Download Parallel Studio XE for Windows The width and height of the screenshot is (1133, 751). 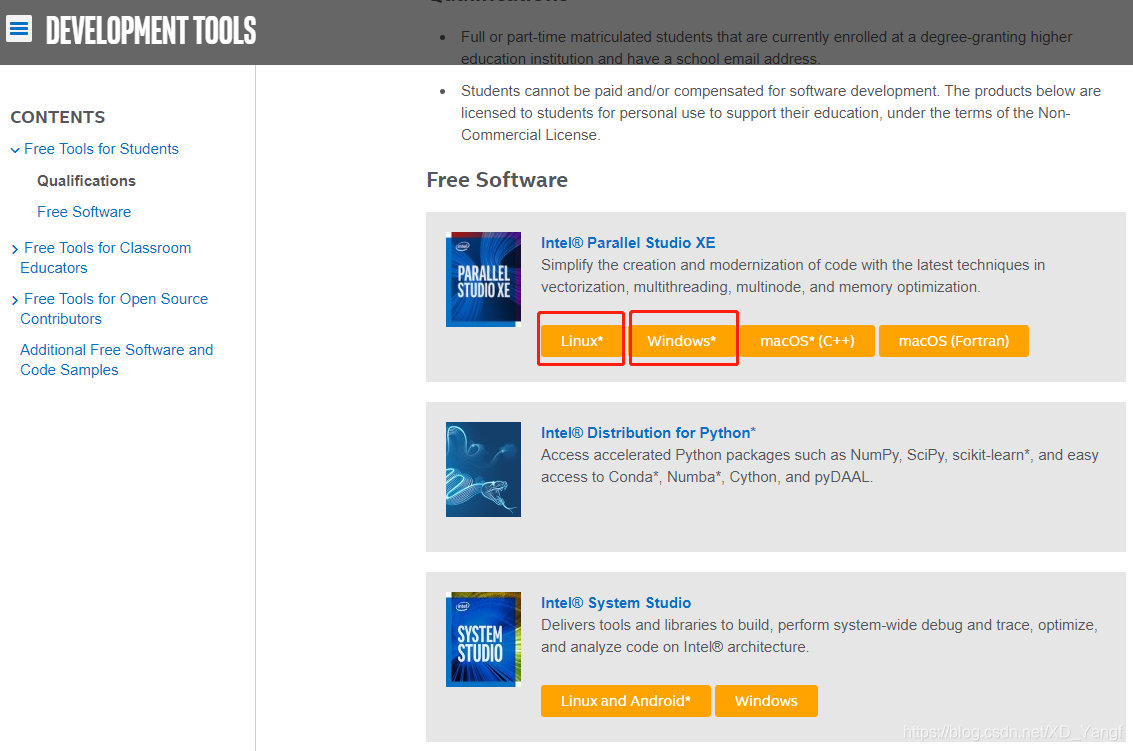(x=681, y=340)
